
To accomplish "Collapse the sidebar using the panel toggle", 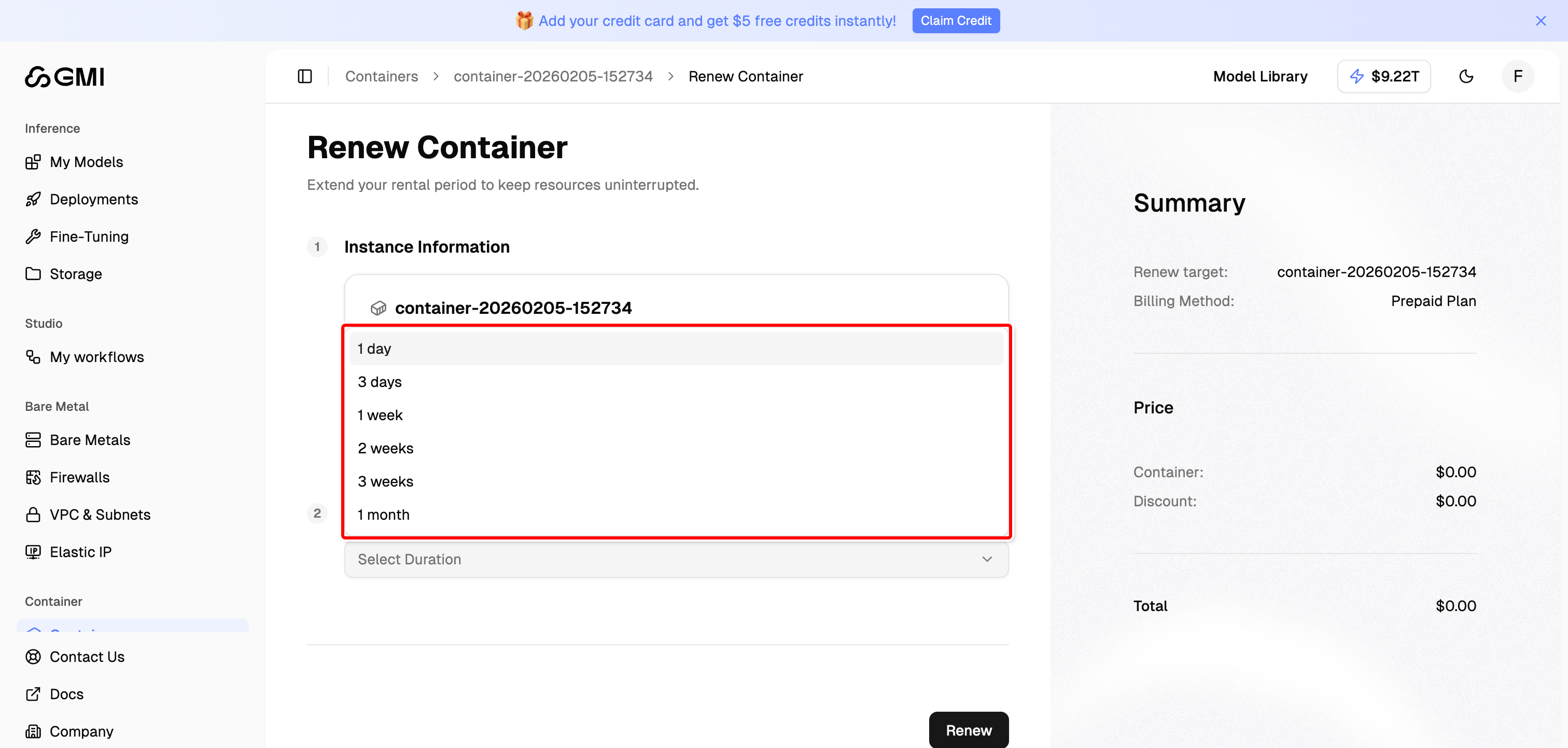I will pyautogui.click(x=304, y=76).
